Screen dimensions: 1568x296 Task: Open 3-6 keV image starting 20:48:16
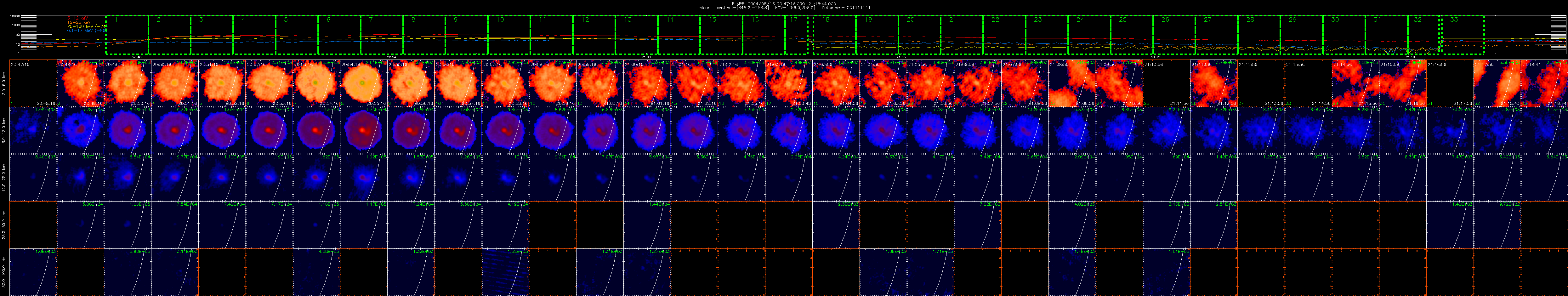coord(80,83)
